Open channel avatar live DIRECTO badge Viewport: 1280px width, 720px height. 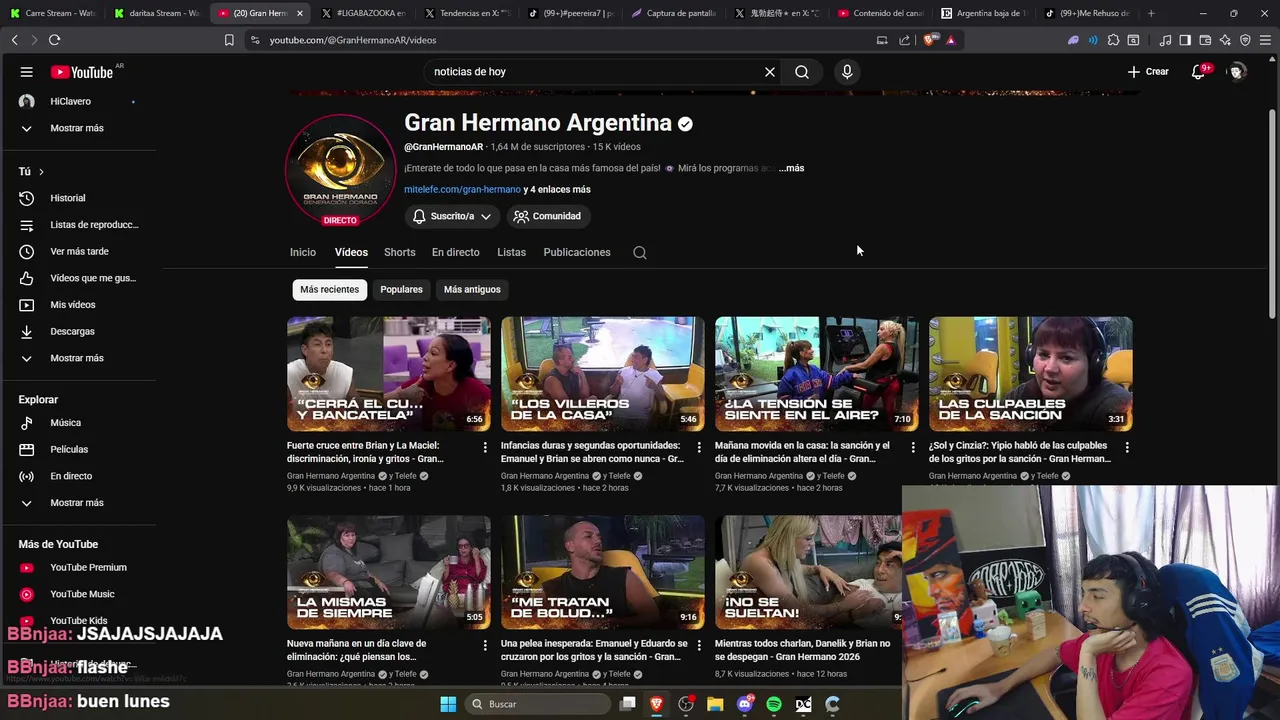(340, 220)
